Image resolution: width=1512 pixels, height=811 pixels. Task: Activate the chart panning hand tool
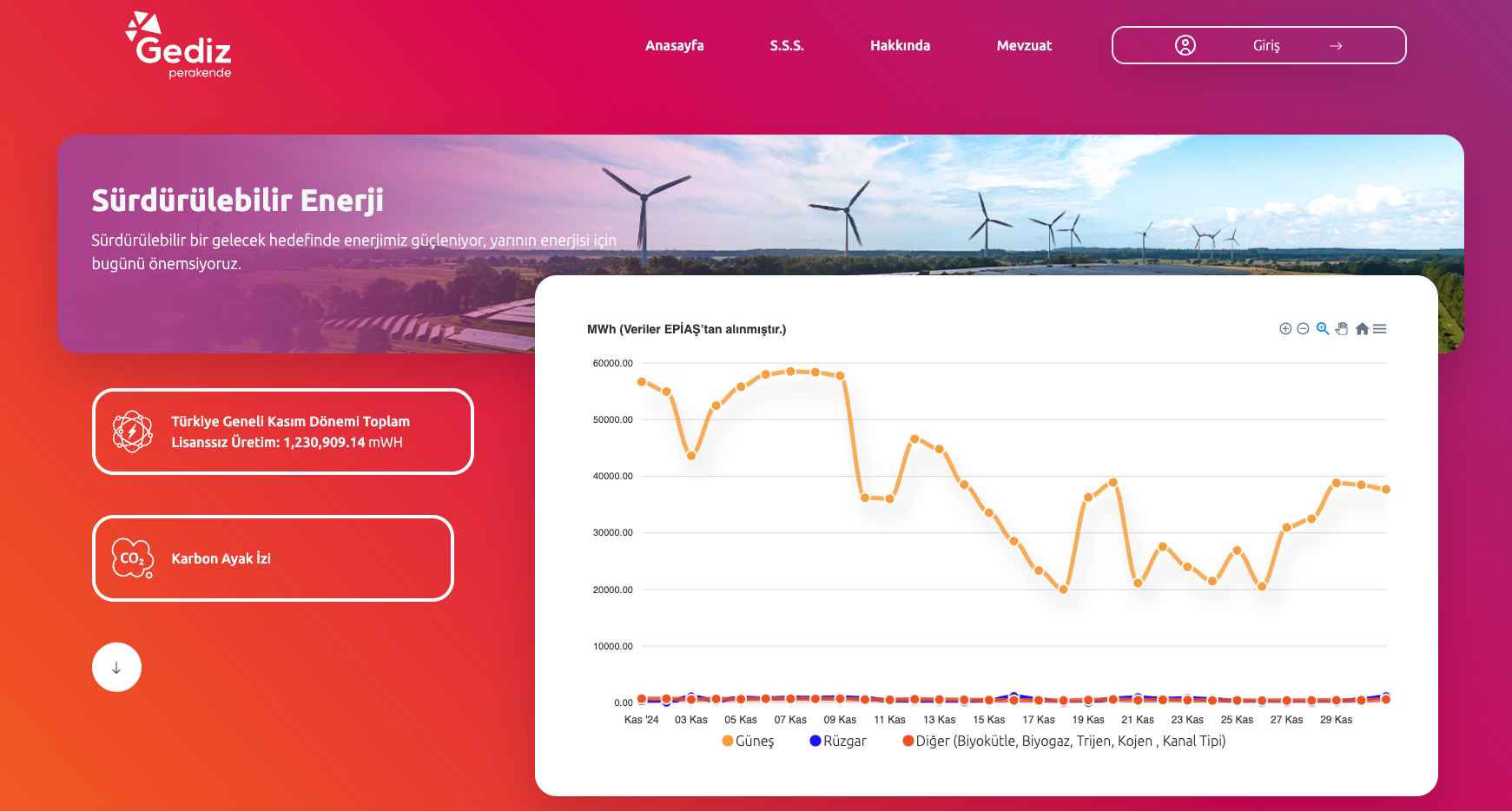click(x=1342, y=328)
